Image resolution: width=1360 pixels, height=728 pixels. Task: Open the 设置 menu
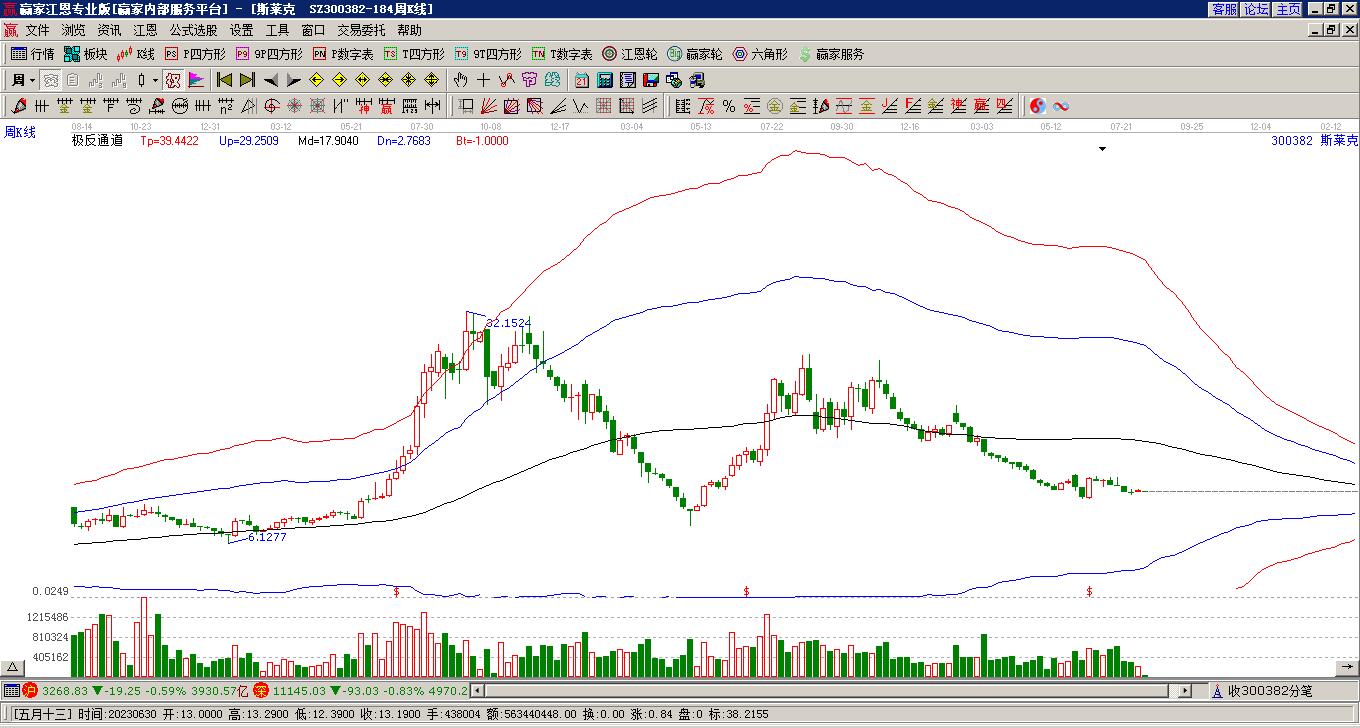click(241, 31)
